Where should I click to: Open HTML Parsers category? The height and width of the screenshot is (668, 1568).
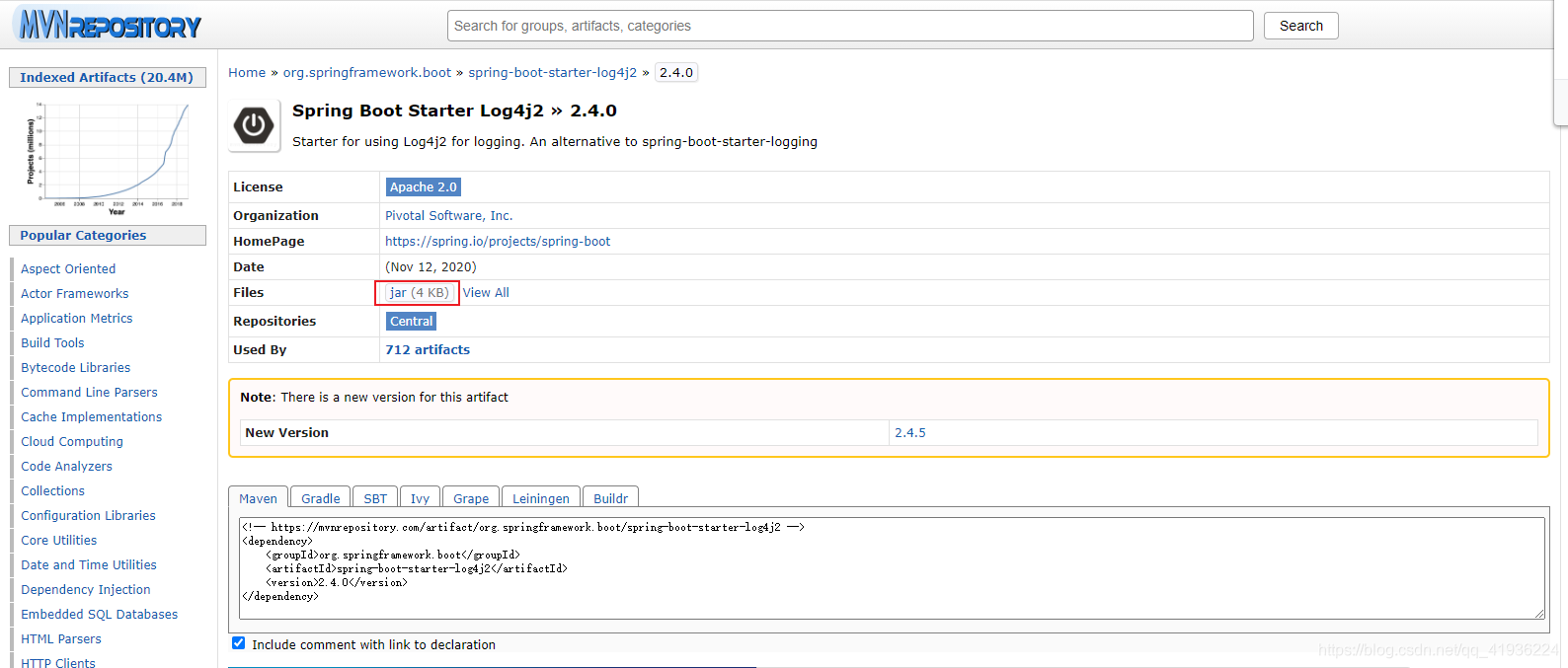61,638
